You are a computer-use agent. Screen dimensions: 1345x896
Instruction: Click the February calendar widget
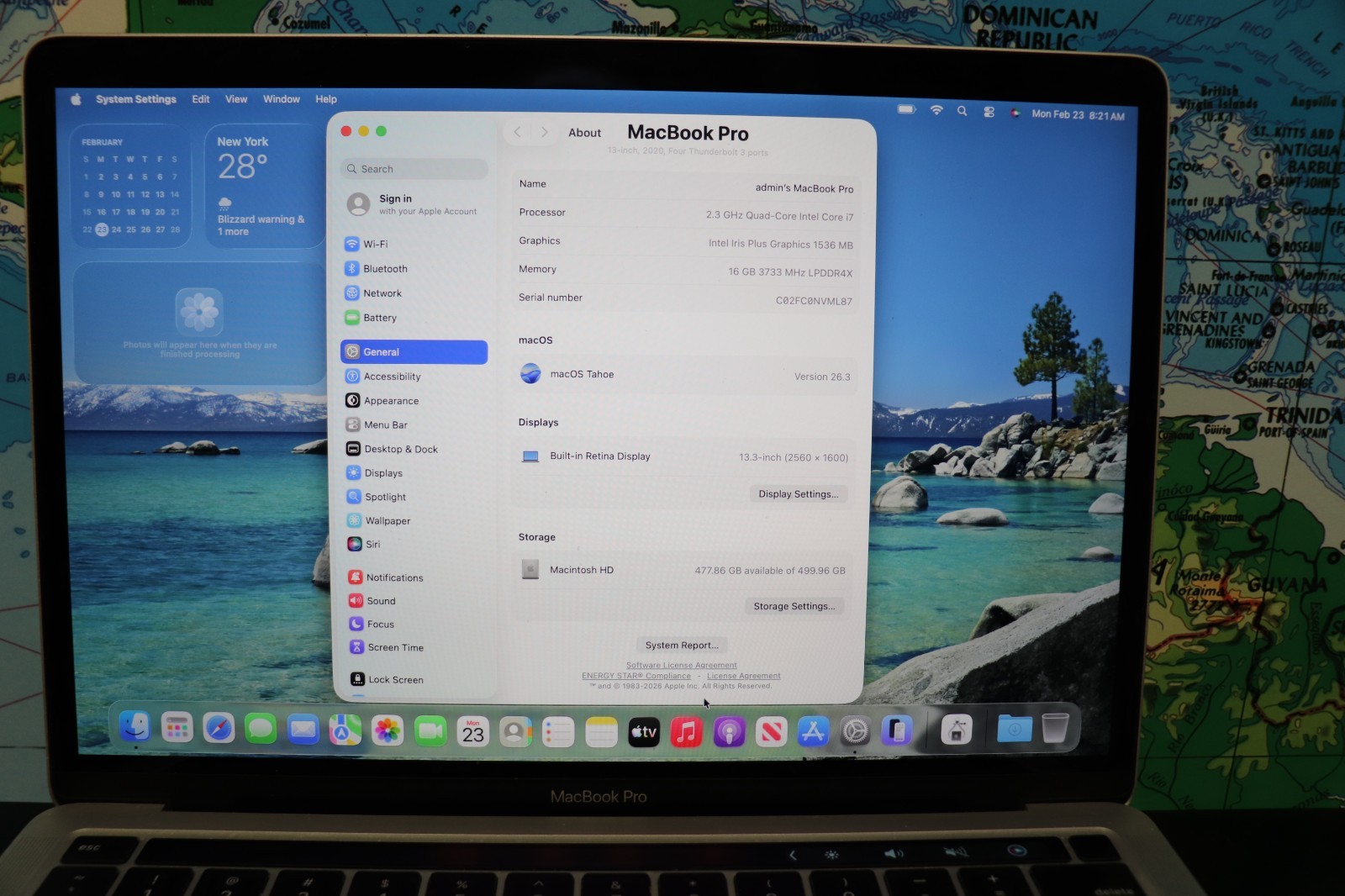coord(130,186)
